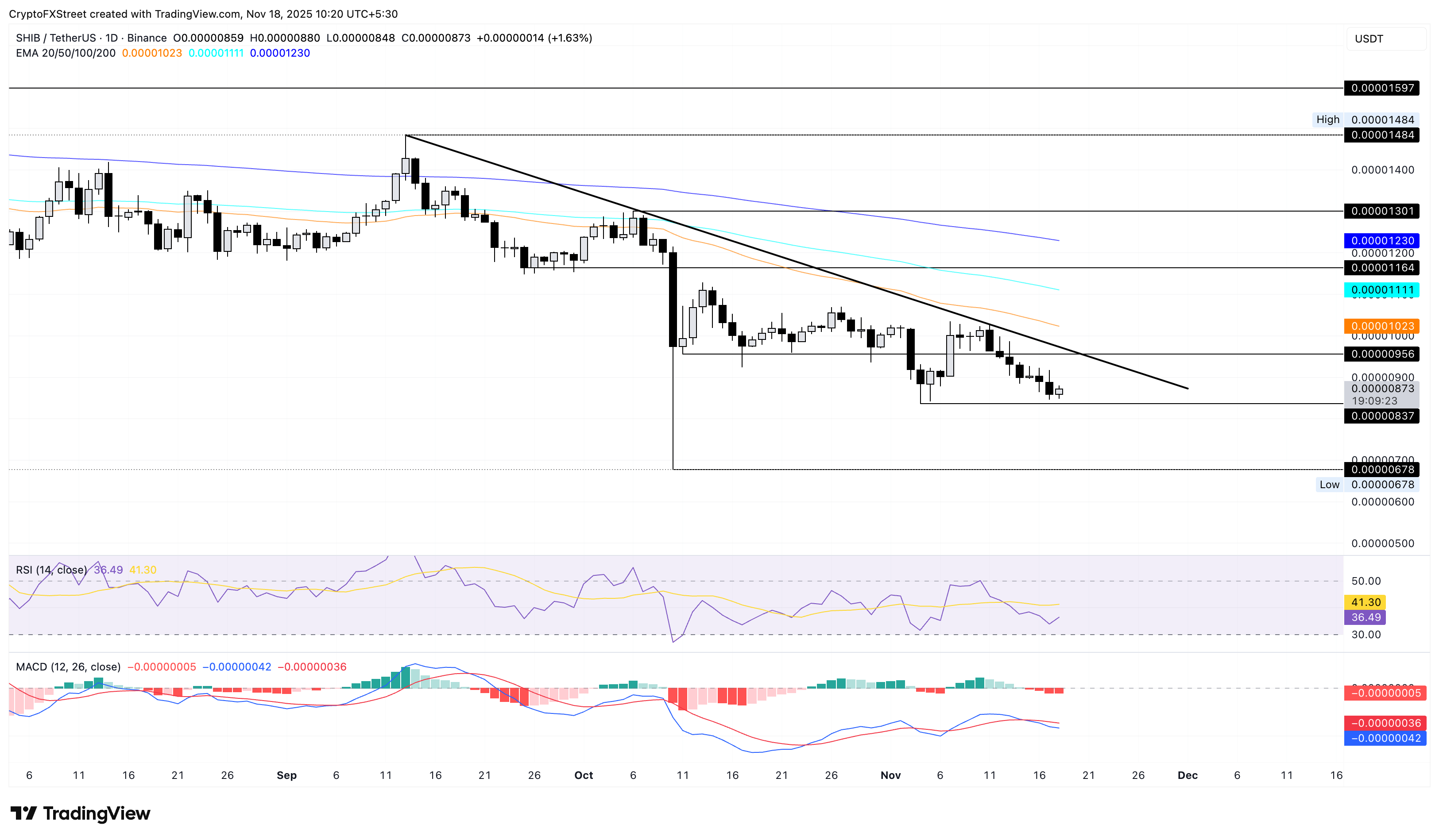1439x840 pixels.
Task: Click the MACD (12, 26, close) indicator label
Action: pyautogui.click(x=69, y=666)
